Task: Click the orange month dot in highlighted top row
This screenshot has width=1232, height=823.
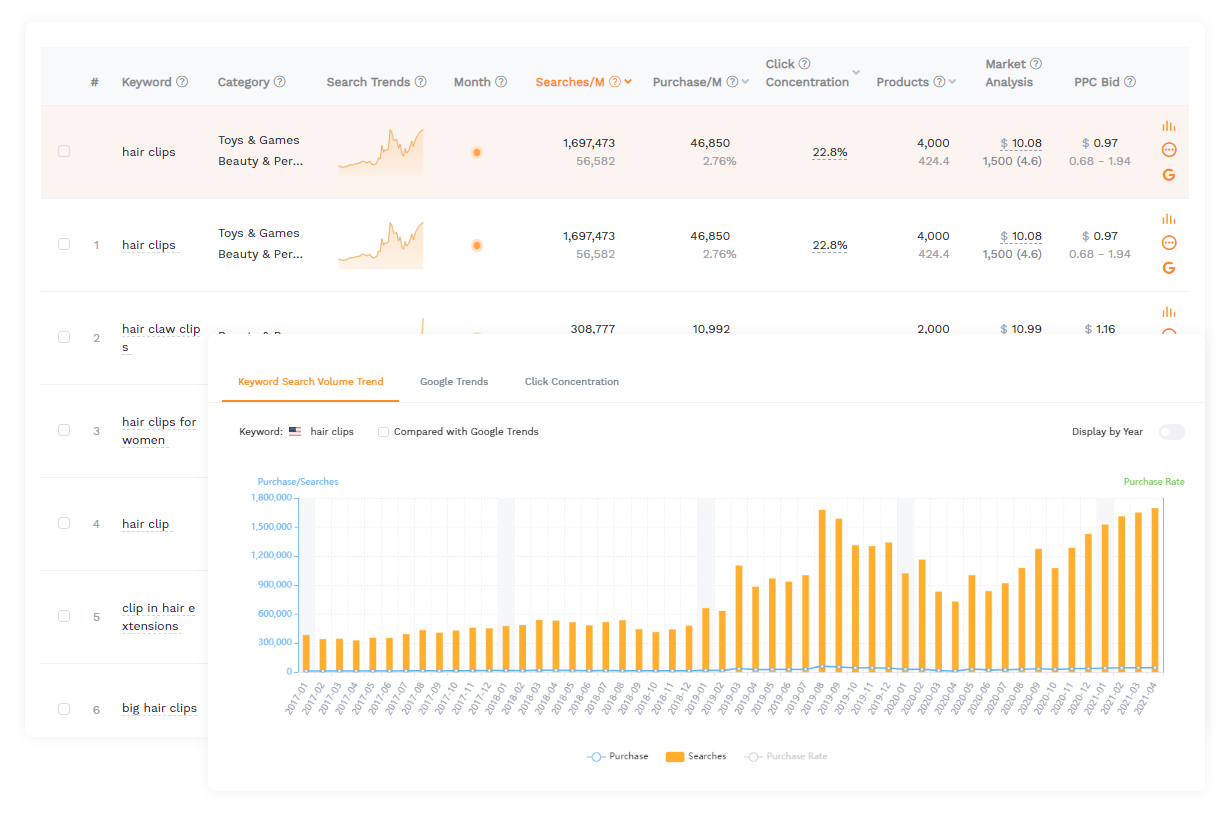Action: coord(477,152)
